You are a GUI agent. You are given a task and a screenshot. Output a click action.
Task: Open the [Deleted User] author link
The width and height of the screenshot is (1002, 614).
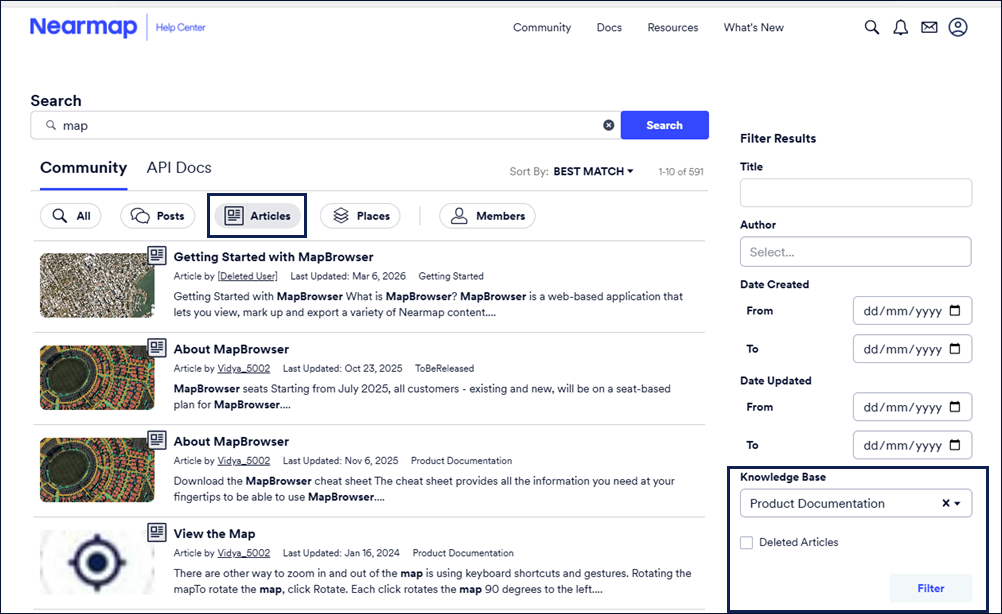point(247,276)
